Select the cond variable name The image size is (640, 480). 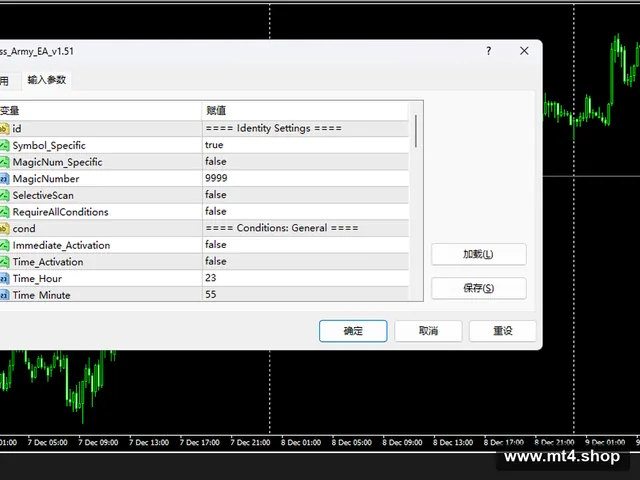tap(24, 229)
